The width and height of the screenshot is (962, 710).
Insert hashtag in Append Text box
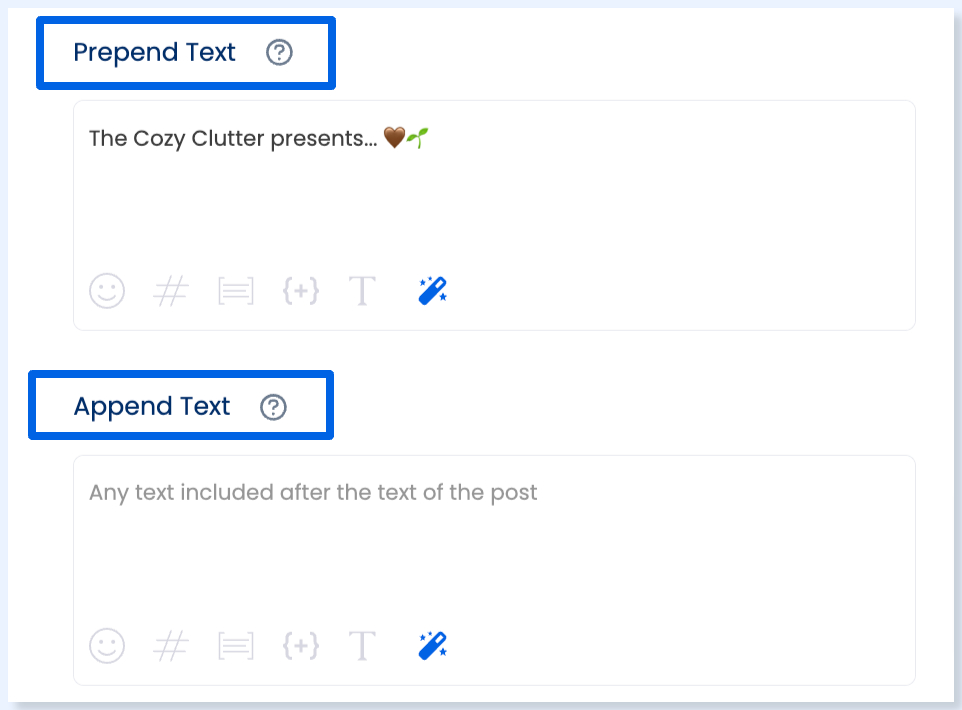[171, 646]
